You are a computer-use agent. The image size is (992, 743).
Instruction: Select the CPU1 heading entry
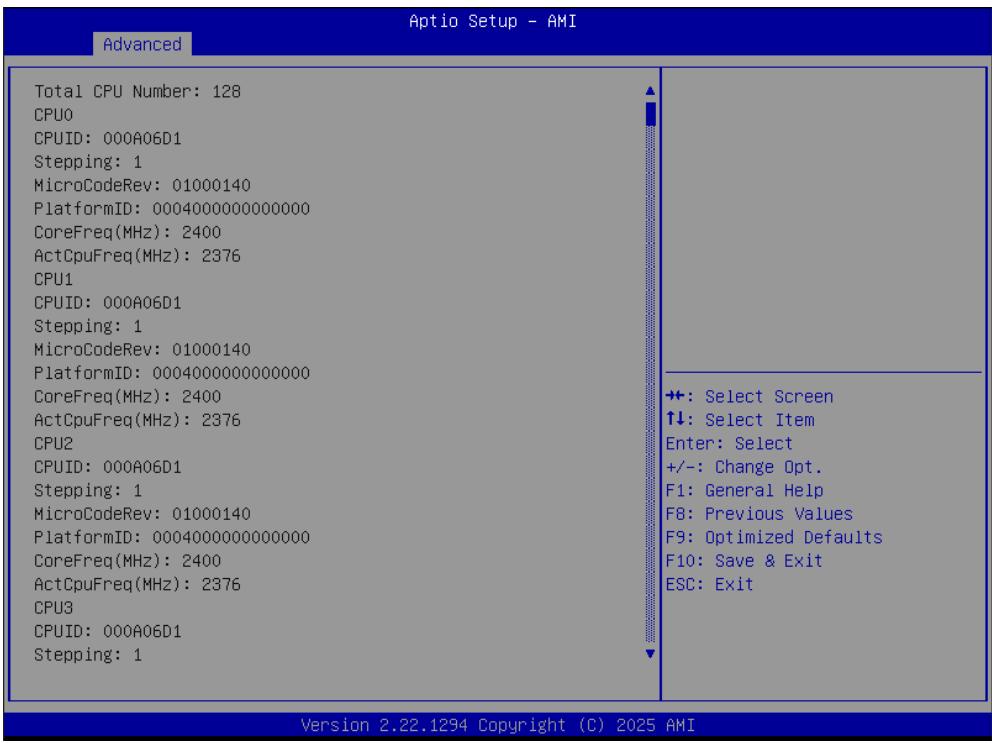53,279
